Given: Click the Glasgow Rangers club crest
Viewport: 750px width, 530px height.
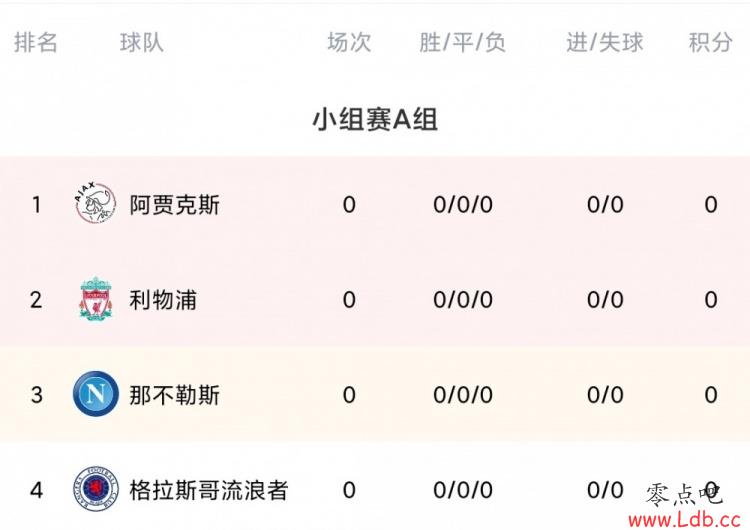Looking at the screenshot, I should [x=96, y=489].
